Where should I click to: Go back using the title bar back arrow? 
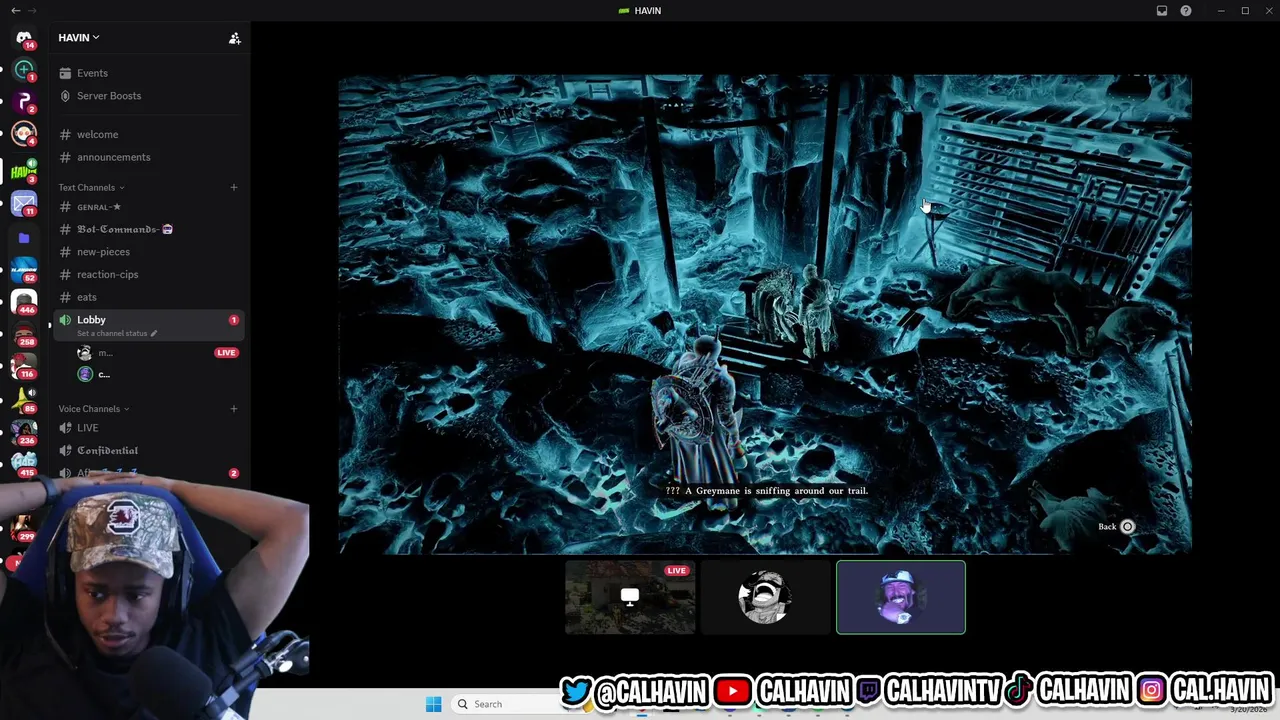pos(15,10)
